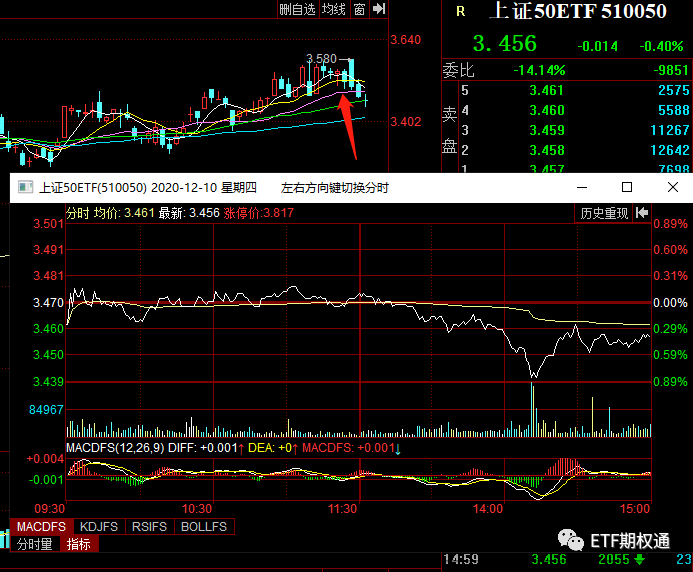Image resolution: width=693 pixels, height=572 pixels.
Task: Click the 84967 volume scale label
Action: tap(46, 410)
